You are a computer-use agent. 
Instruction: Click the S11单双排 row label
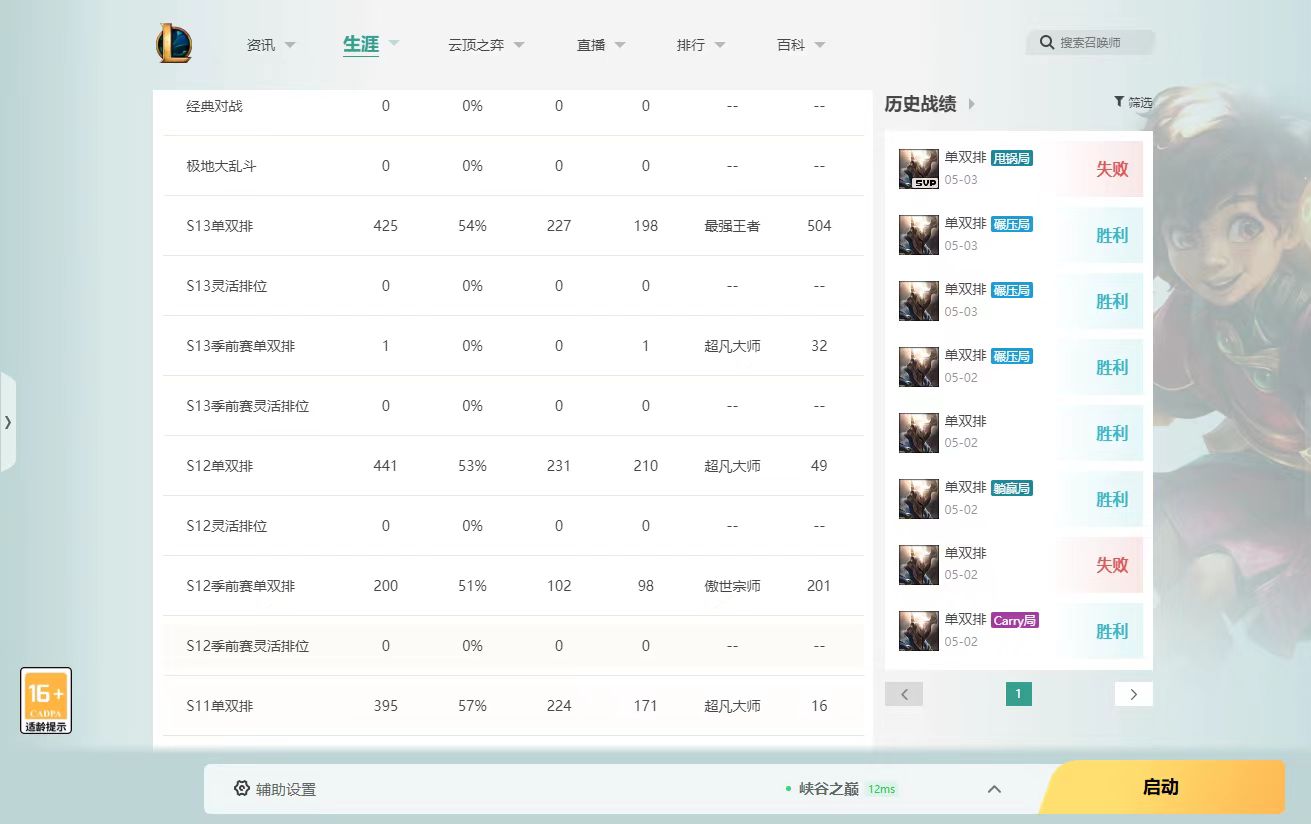[220, 706]
